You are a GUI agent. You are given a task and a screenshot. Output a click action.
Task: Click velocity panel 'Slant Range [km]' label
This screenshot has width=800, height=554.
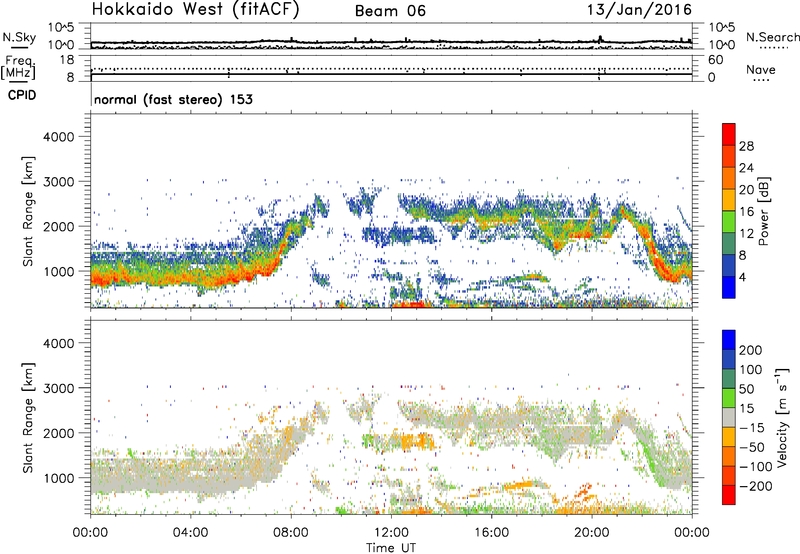[28, 417]
